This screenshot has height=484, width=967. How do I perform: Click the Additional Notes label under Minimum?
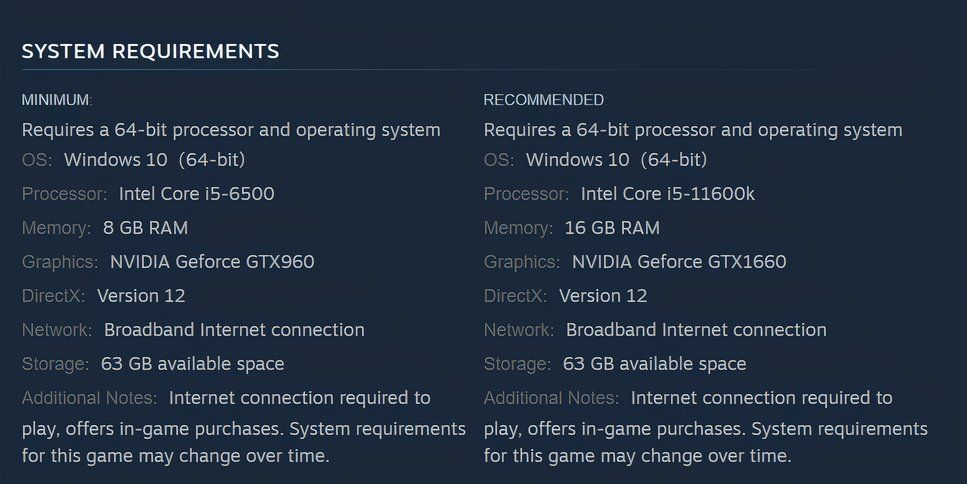89,398
